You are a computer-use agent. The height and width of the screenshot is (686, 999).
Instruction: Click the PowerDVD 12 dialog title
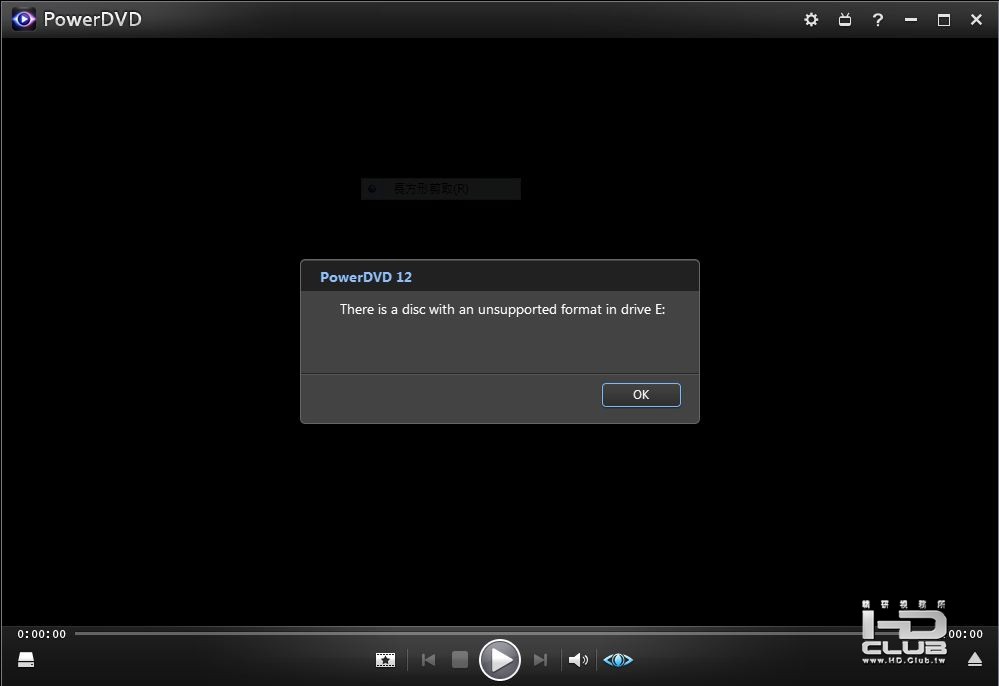(366, 277)
